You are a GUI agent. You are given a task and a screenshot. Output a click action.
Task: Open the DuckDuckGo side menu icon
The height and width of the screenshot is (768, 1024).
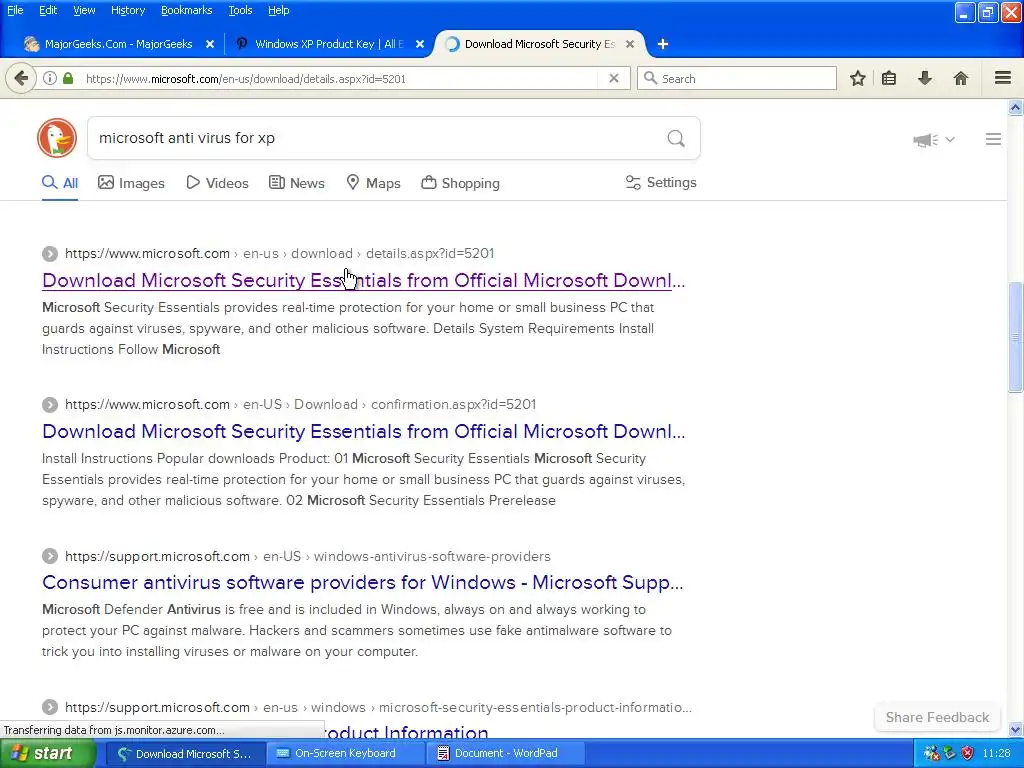(993, 139)
